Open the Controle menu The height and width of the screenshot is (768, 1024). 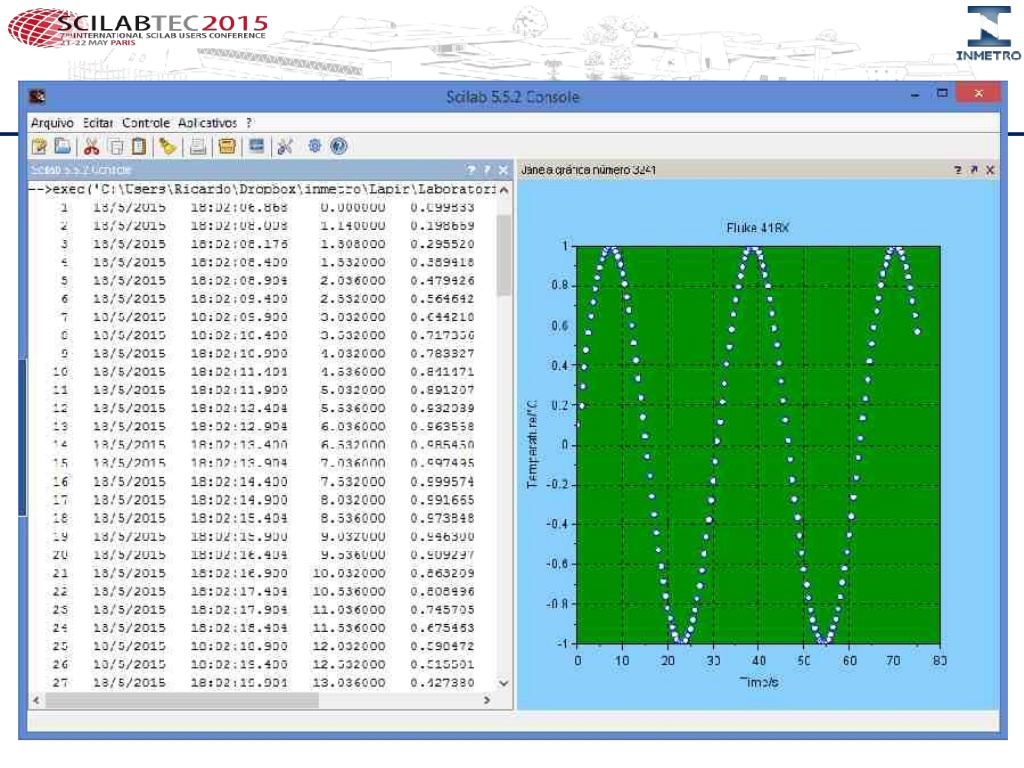[146, 123]
